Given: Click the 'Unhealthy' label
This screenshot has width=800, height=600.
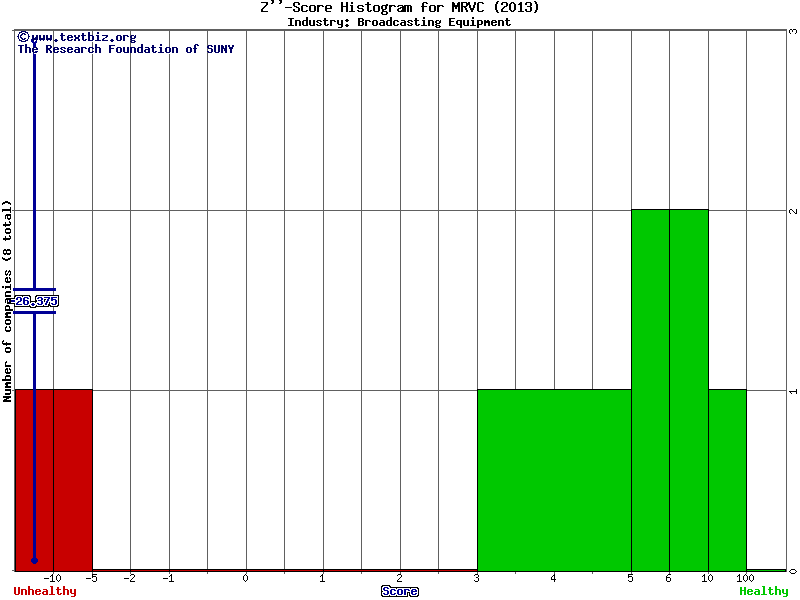Looking at the screenshot, I should click(45, 591).
